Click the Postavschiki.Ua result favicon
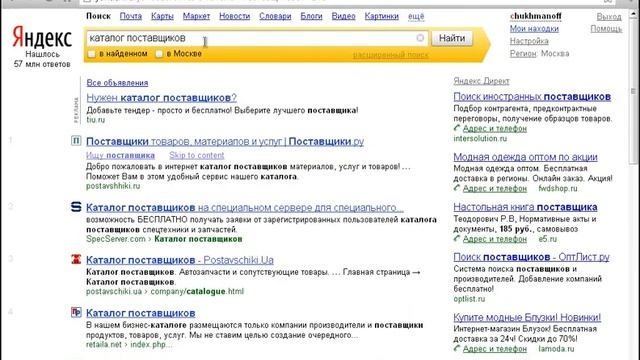Screen dimensions: 640x360 tap(76, 259)
